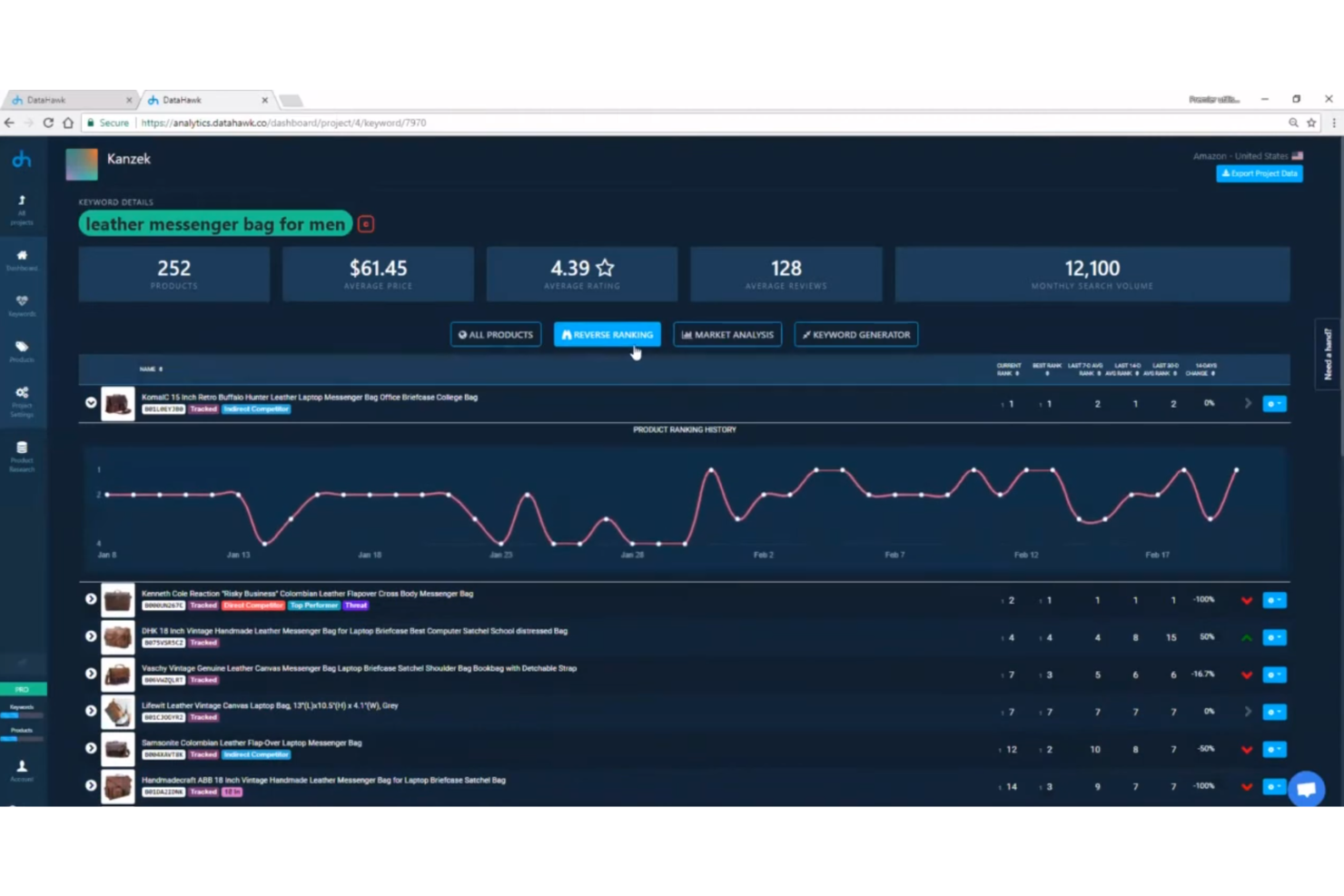Screen dimensions: 1344x896
Task: Click red down trend arrow for Kenneth Cole
Action: (1247, 600)
